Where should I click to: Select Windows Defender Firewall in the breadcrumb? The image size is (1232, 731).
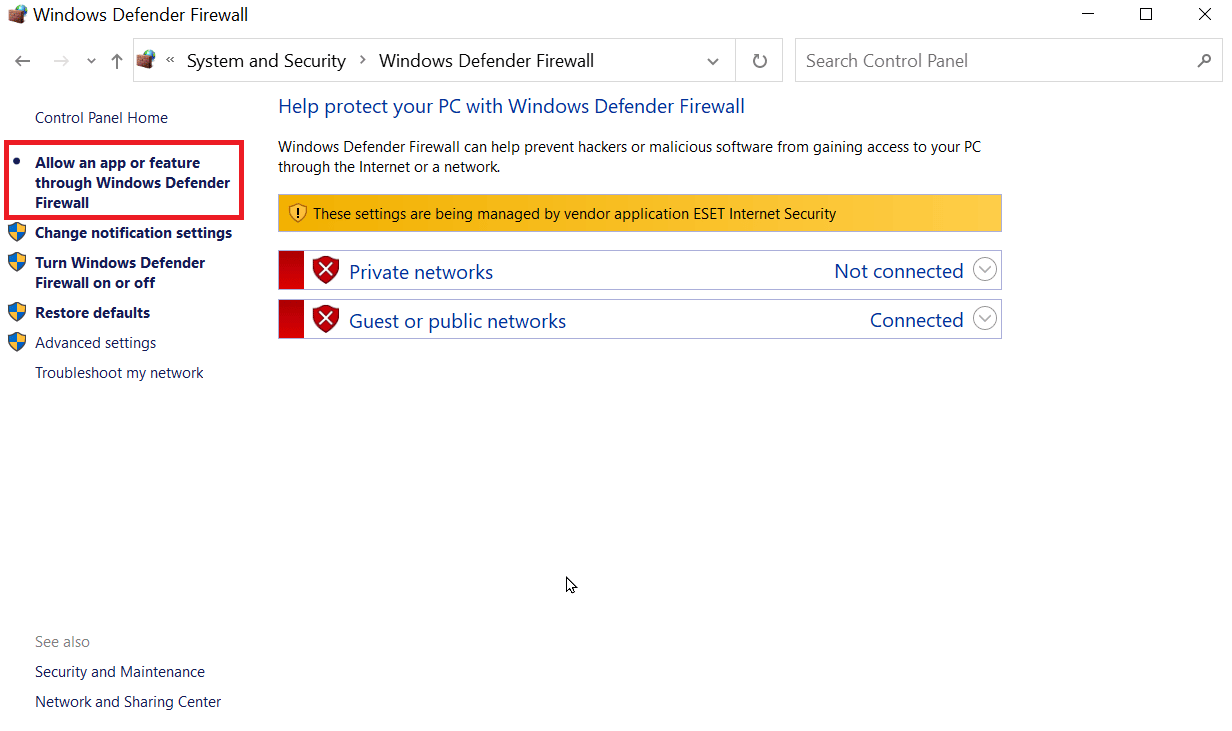487,60
